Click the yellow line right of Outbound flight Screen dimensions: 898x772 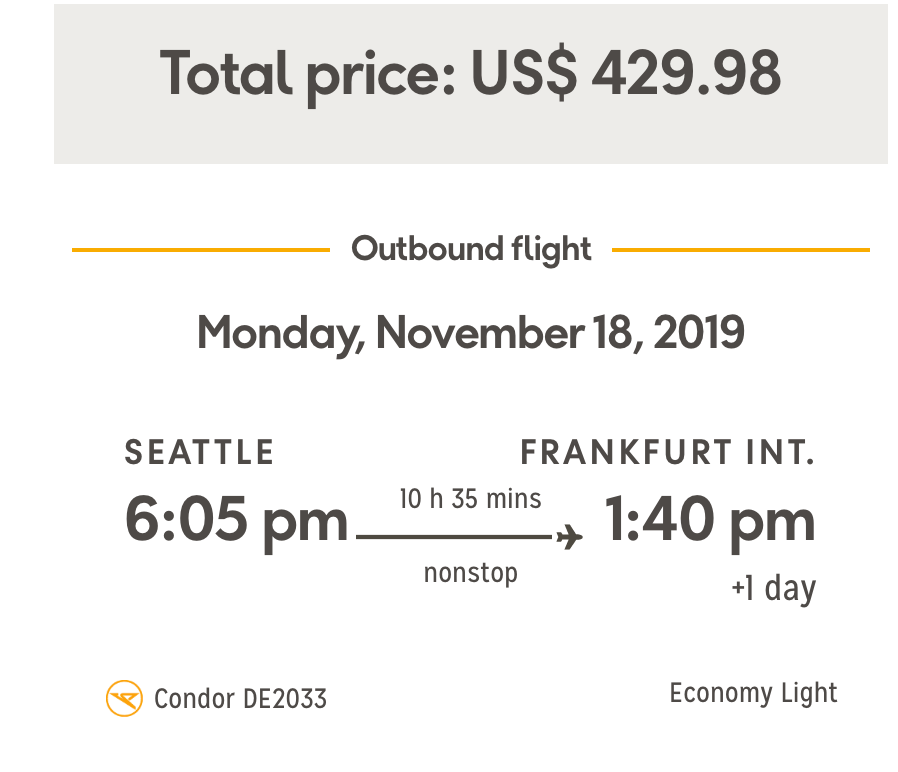pos(740,250)
